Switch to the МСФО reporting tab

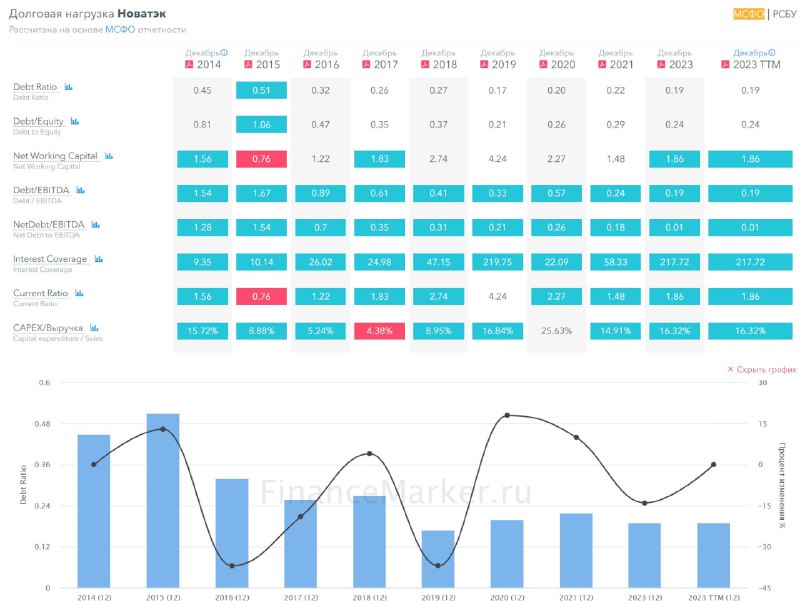748,14
